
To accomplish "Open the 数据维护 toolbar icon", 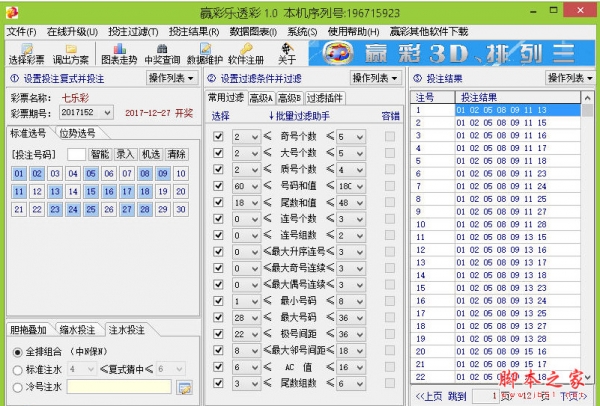I will pyautogui.click(x=205, y=54).
